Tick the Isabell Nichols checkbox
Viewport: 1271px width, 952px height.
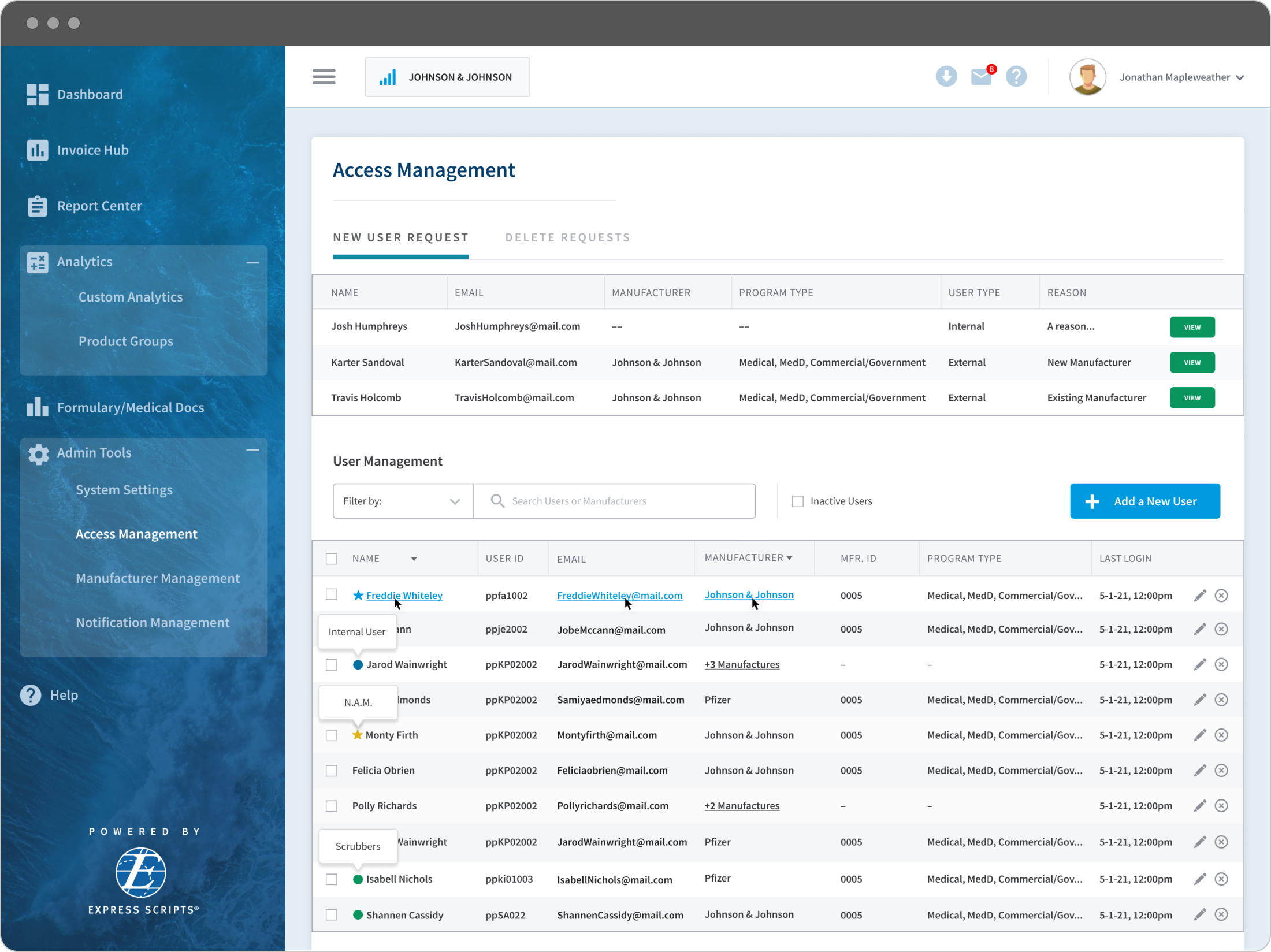(332, 879)
